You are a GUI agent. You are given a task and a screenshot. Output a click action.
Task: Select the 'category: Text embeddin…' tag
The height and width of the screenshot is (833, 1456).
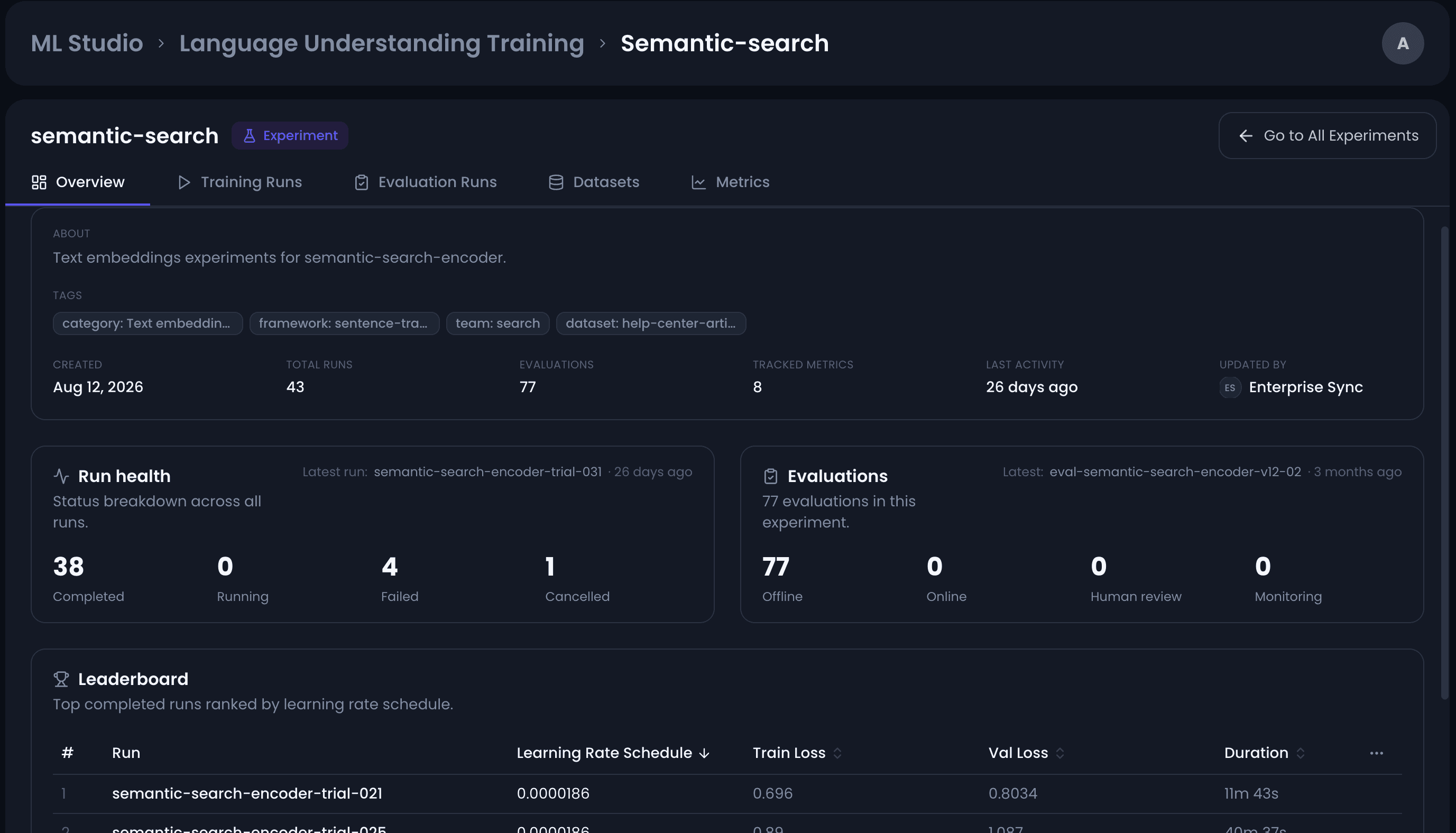[x=148, y=323]
